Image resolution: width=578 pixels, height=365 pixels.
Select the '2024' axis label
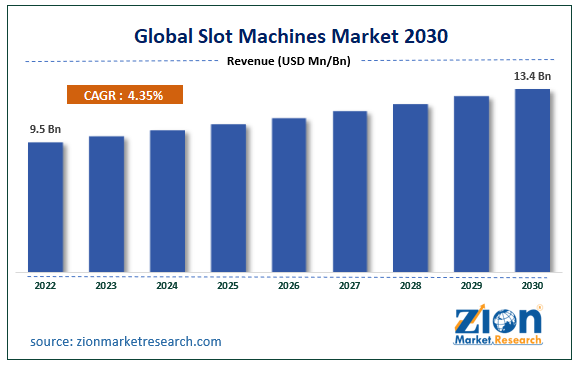click(x=167, y=285)
